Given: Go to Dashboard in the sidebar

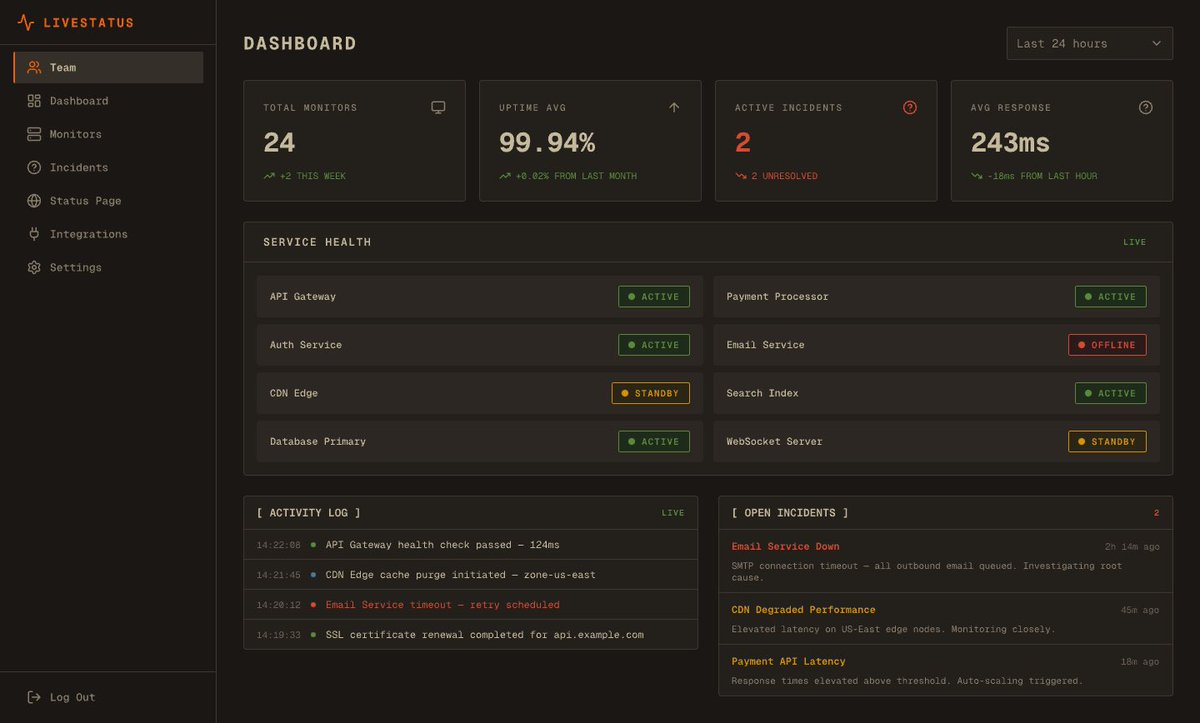Looking at the screenshot, I should (x=108, y=101).
